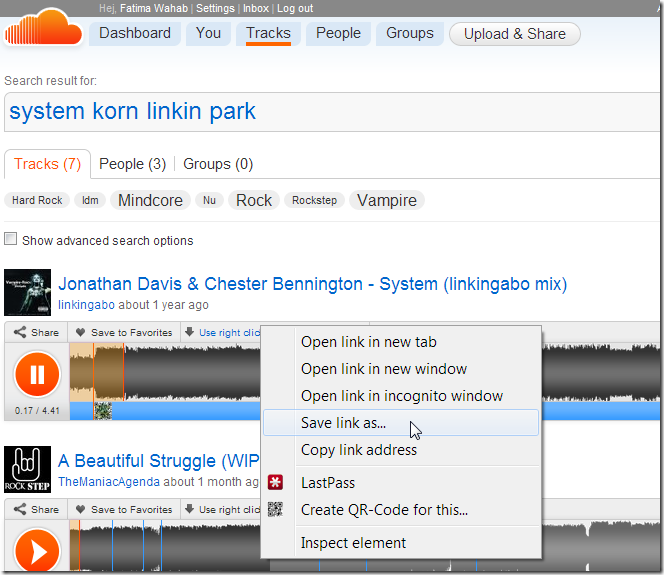Save A Beautiful Struggle to Favorites
Image resolution: width=664 pixels, height=575 pixels.
[124, 509]
